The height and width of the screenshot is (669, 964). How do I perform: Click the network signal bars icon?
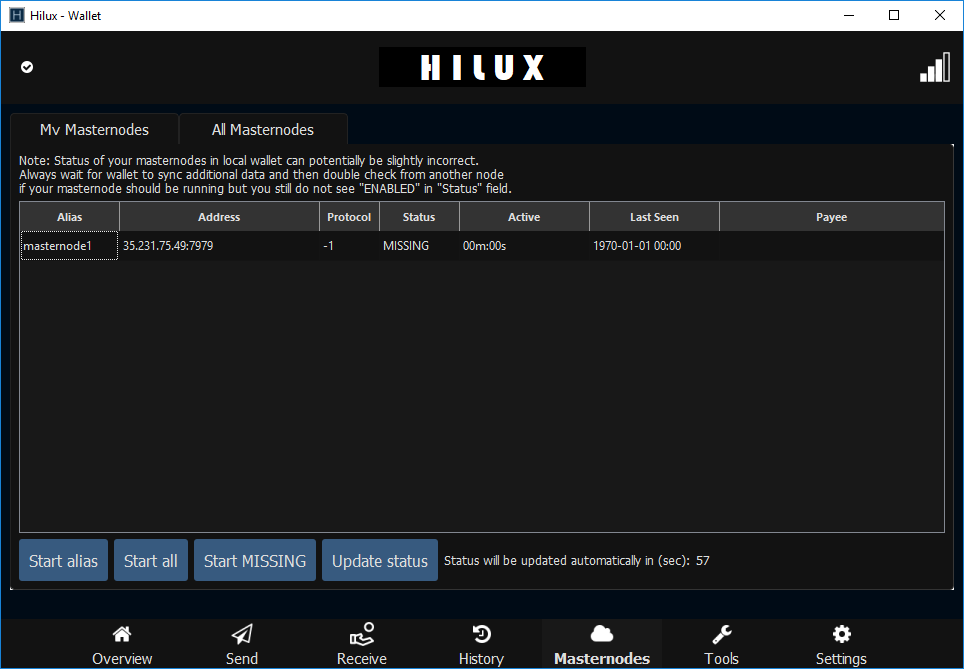[x=934, y=67]
